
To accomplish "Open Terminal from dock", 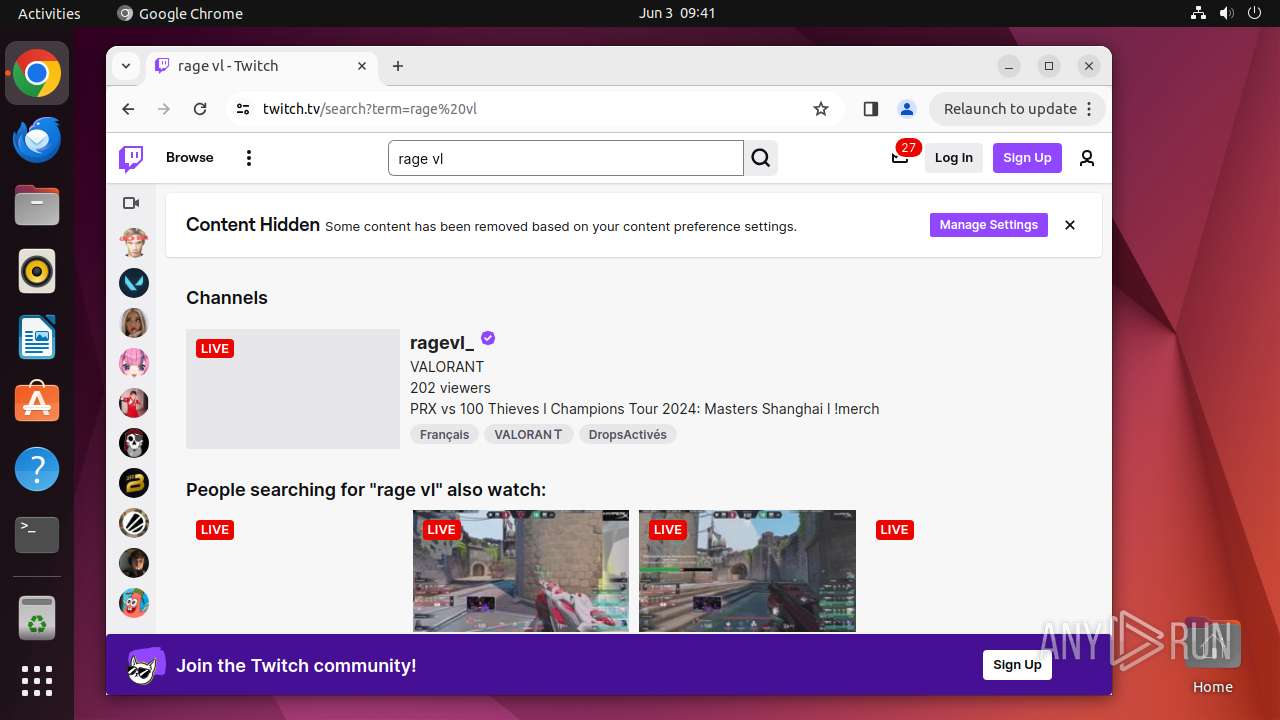I will tap(37, 535).
